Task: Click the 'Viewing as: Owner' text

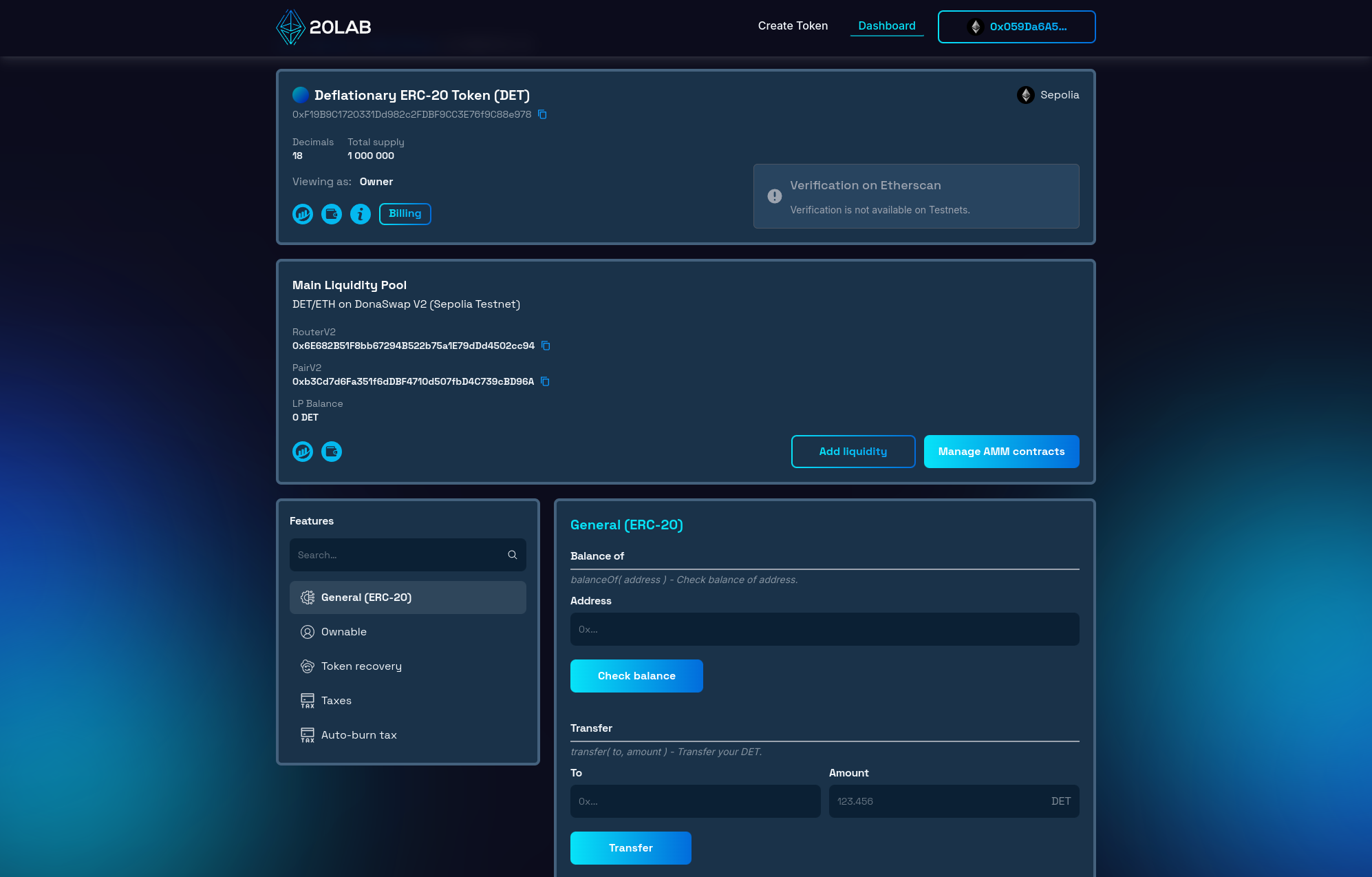Action: (343, 182)
